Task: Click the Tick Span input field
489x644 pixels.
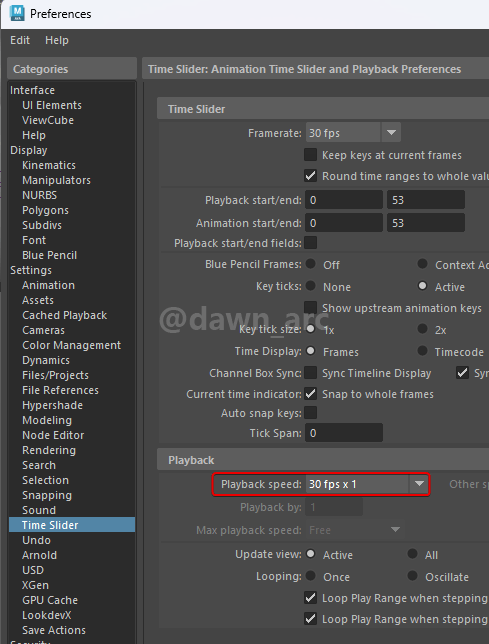Action: tap(344, 433)
